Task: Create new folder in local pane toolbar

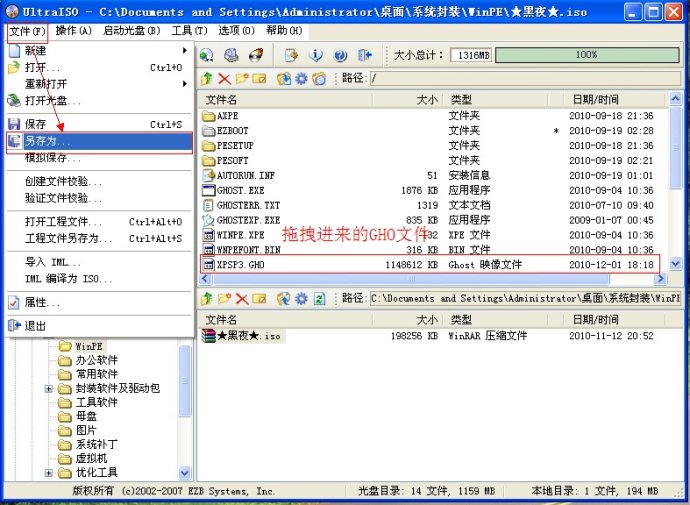Action: 224,299
